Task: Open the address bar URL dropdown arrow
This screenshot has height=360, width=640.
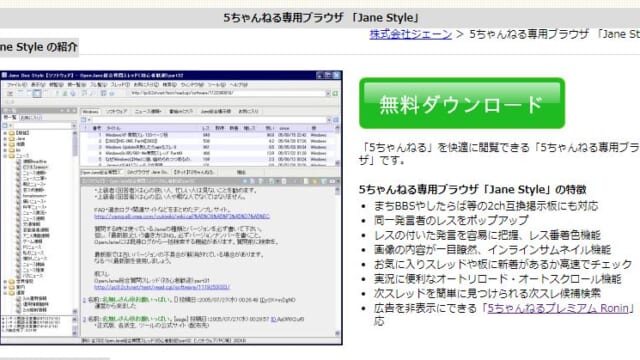Action: [x=327, y=93]
